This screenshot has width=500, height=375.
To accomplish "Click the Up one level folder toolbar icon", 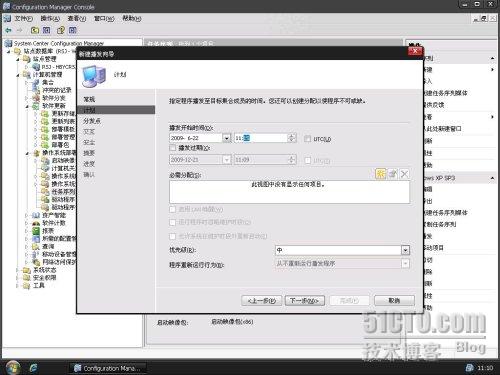I will 35,30.
